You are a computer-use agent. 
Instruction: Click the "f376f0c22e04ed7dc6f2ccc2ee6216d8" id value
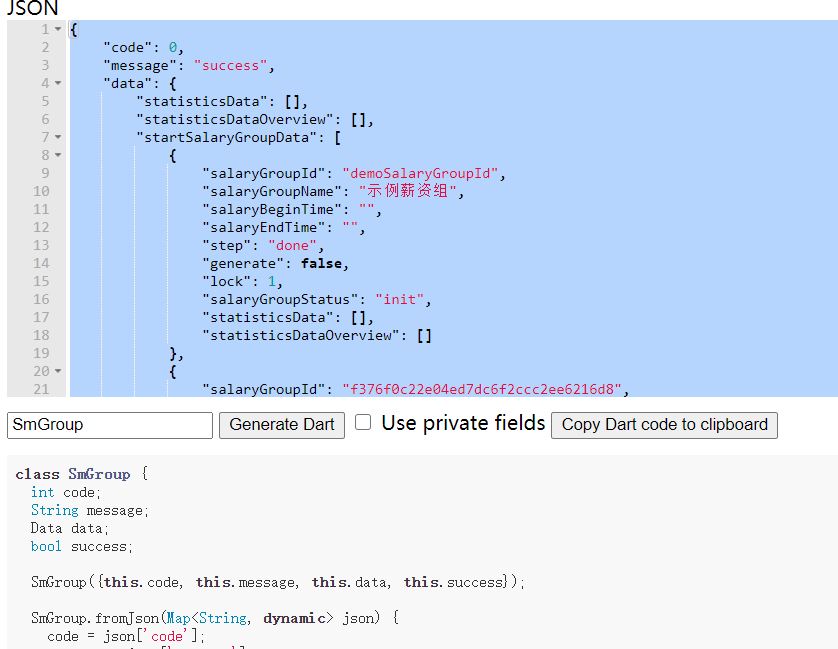[x=482, y=389]
